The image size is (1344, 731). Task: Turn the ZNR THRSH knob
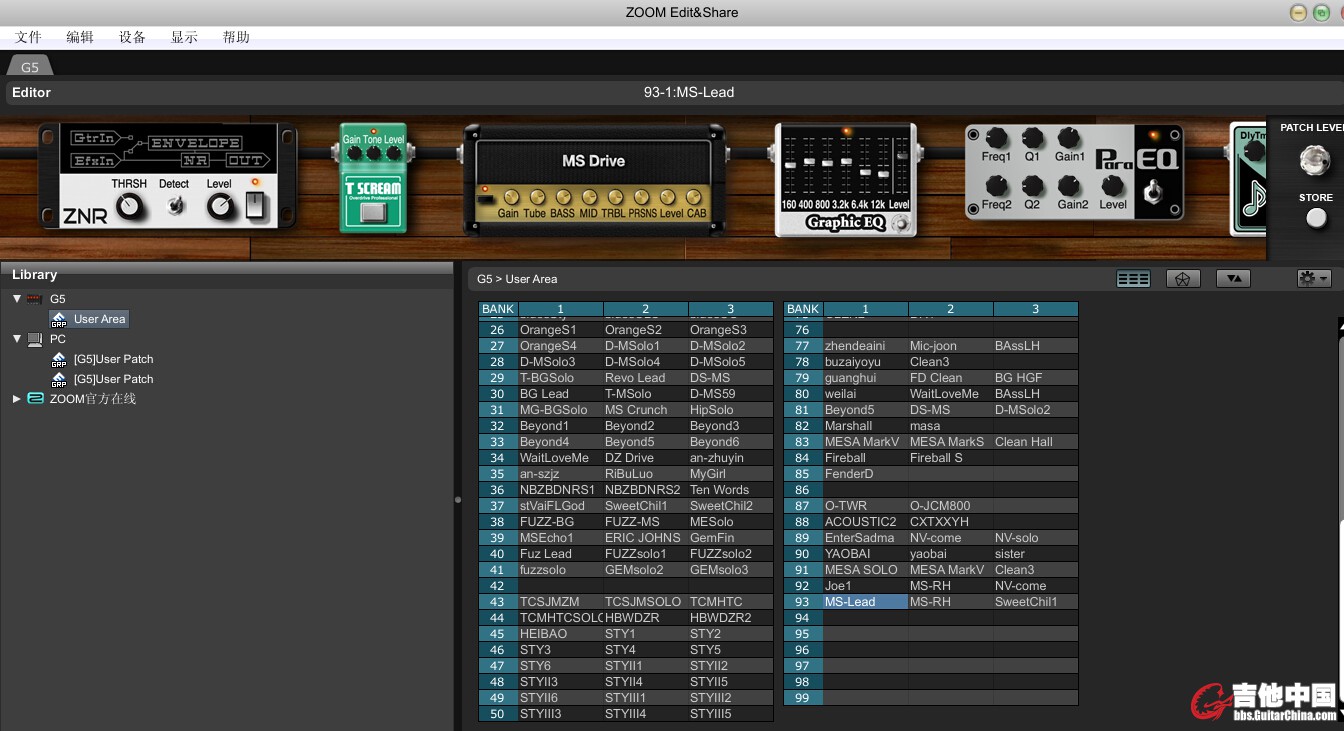(x=128, y=207)
